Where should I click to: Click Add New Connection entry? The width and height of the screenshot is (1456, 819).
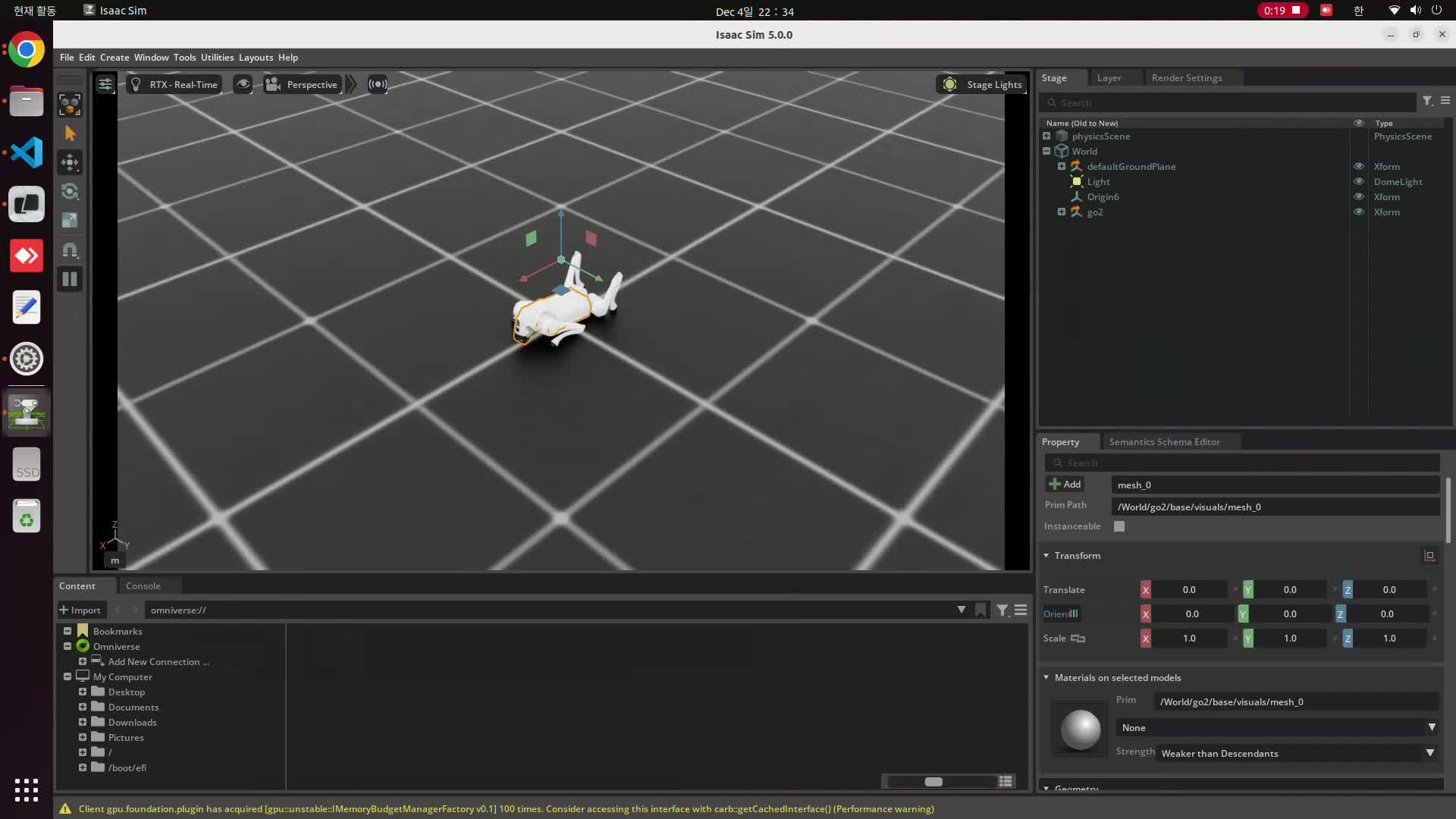tap(158, 662)
